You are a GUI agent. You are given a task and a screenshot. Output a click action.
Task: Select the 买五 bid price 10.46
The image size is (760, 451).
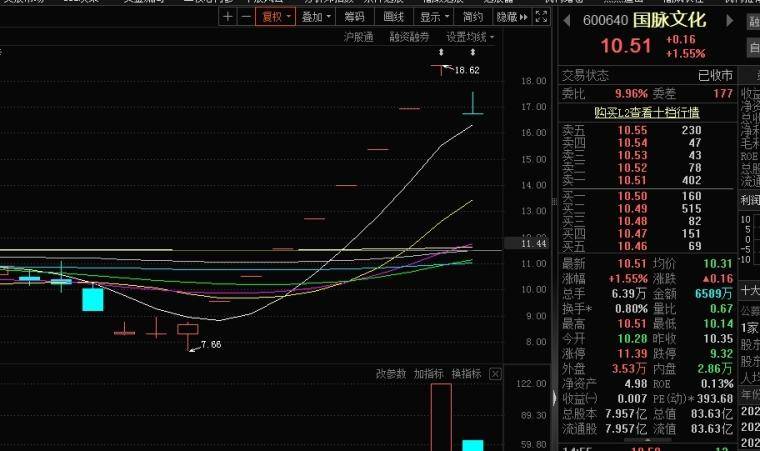click(632, 246)
